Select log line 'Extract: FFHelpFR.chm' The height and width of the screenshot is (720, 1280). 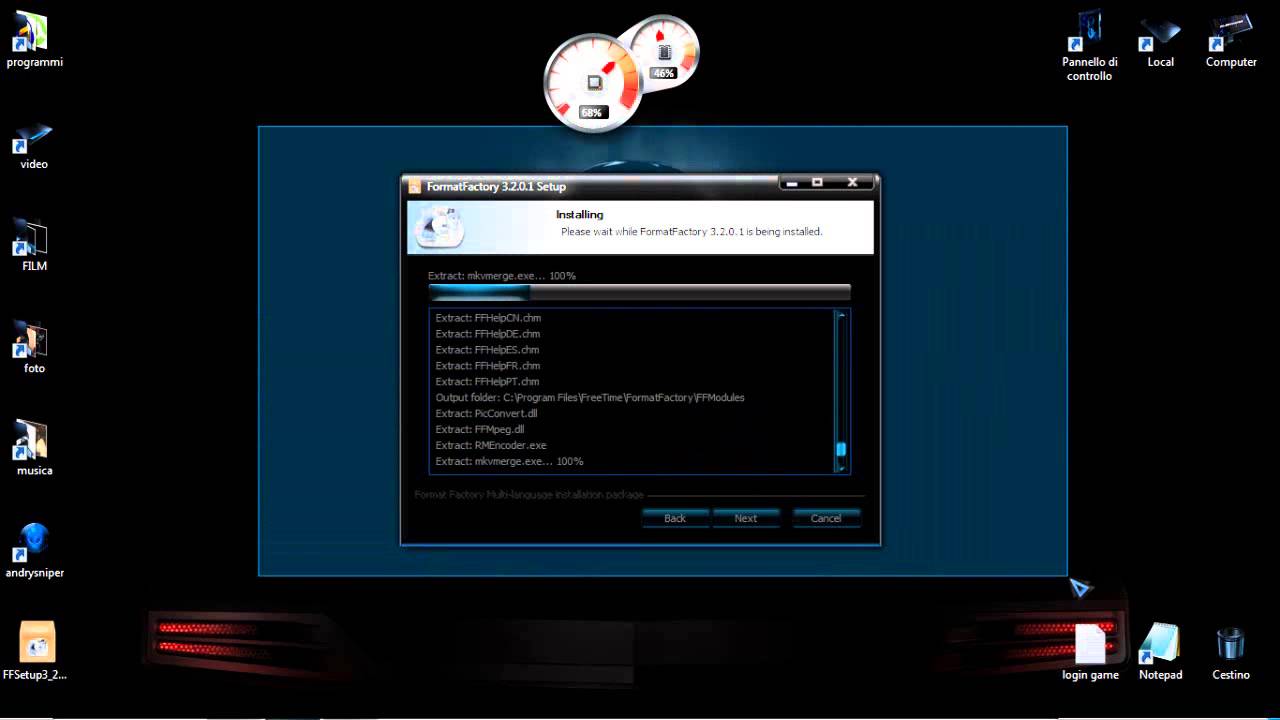pos(488,366)
